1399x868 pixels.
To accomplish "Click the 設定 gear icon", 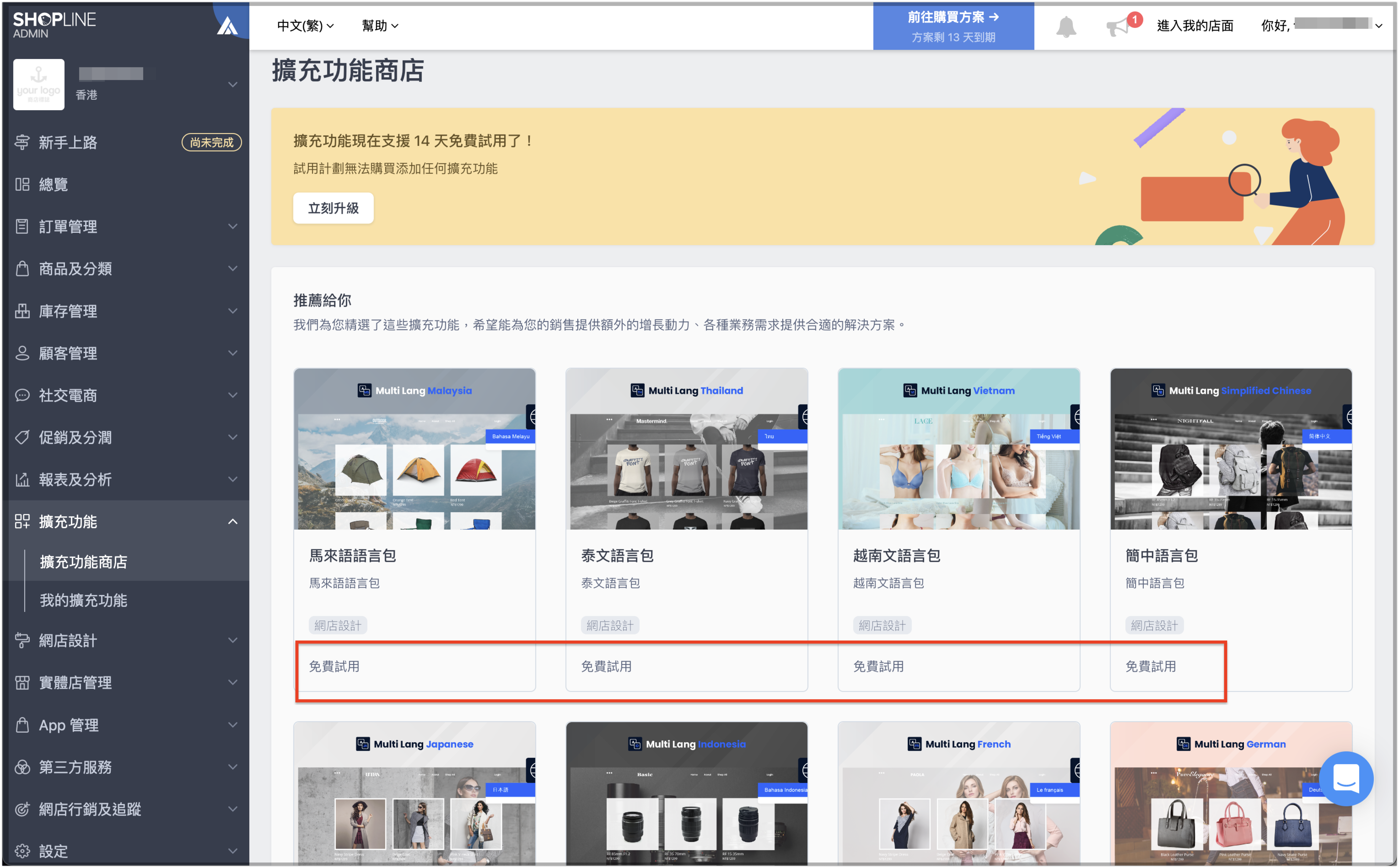I will pos(22,851).
